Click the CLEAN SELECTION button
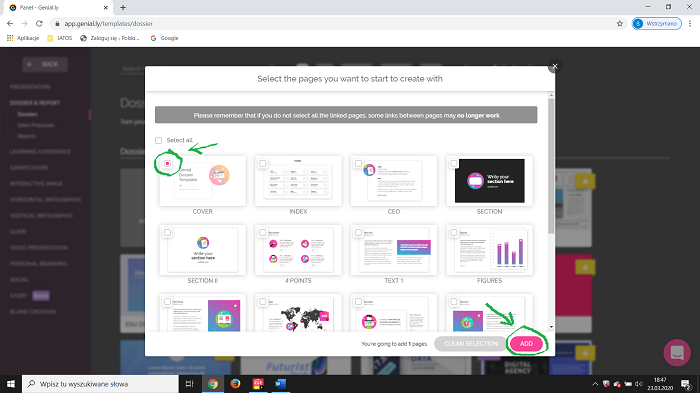This screenshot has height=393, width=700. click(x=471, y=343)
